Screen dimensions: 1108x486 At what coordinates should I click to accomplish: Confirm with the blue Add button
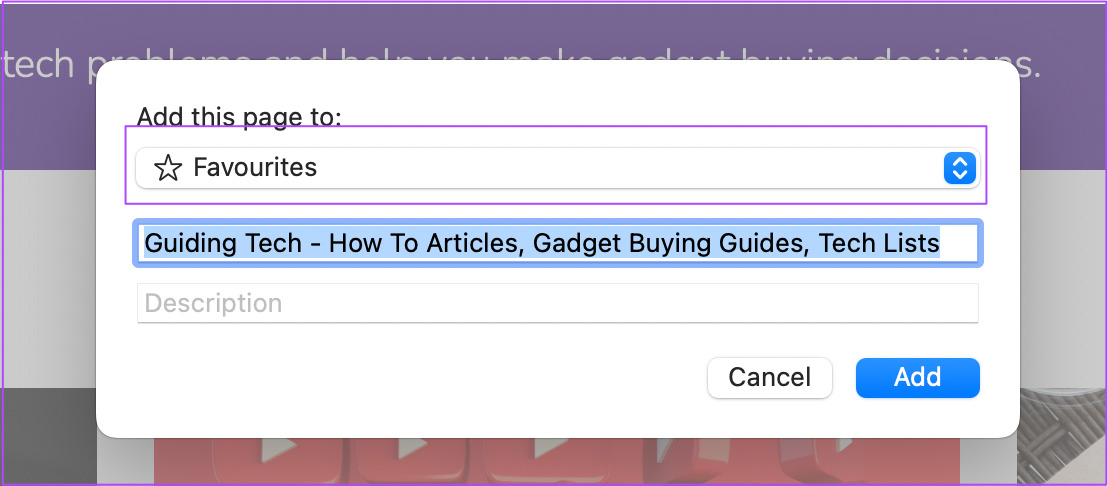(x=917, y=377)
